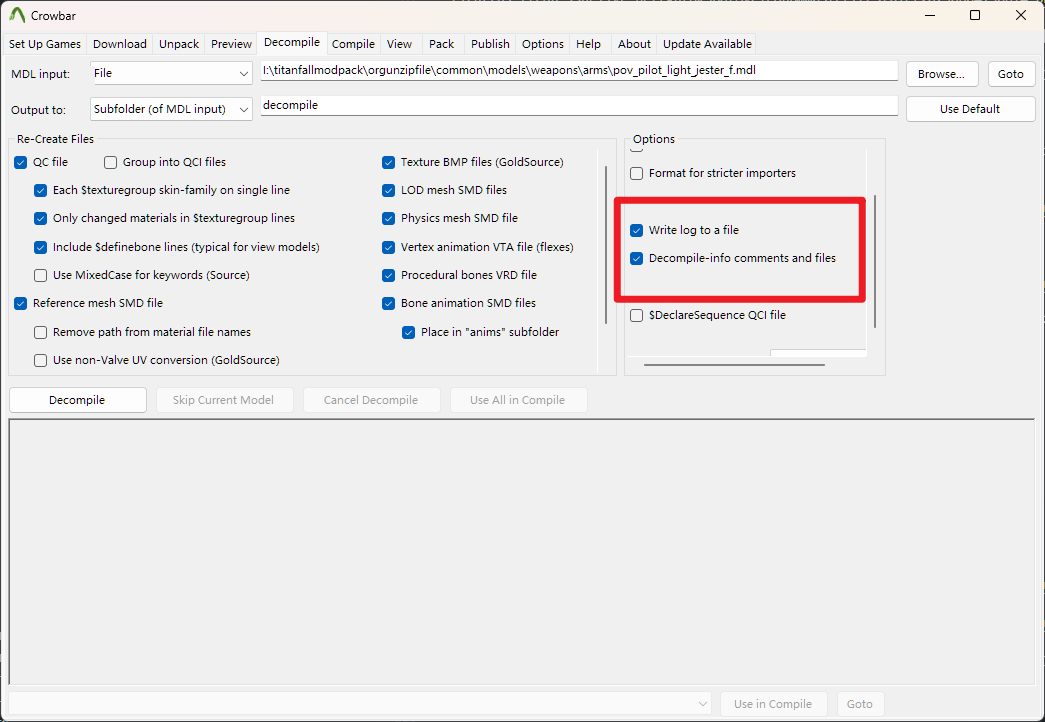Click the Skip Current Model button
The width and height of the screenshot is (1045, 722).
tap(225, 400)
